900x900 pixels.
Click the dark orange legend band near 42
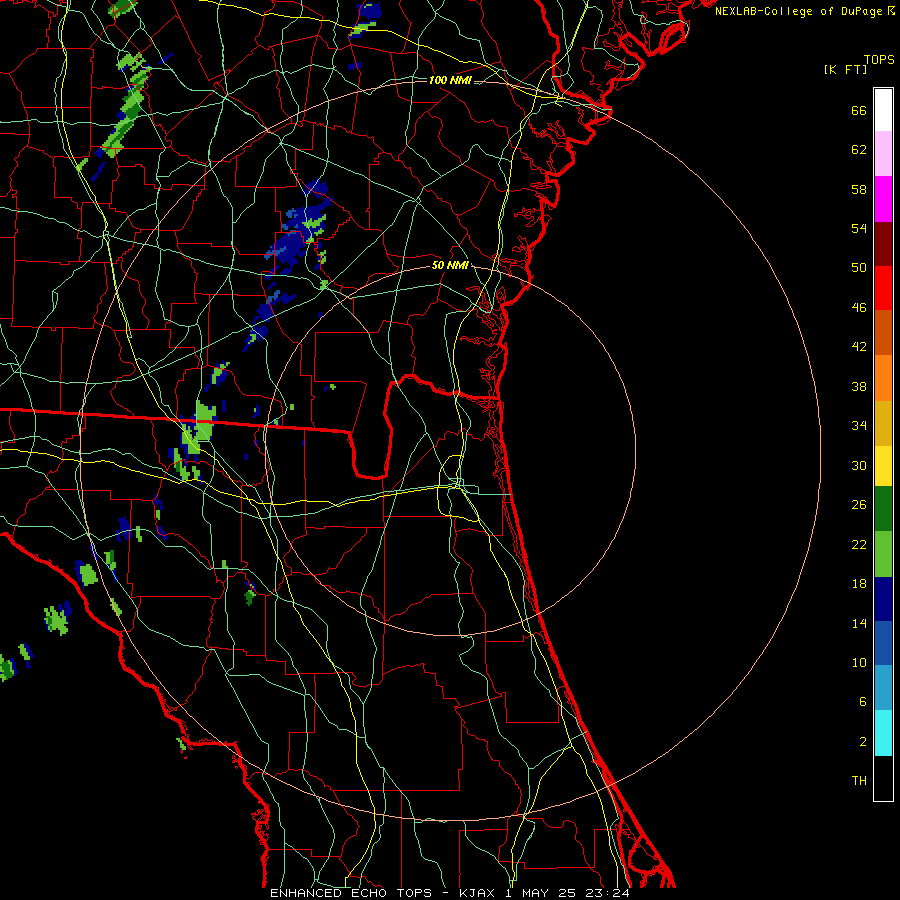click(883, 333)
